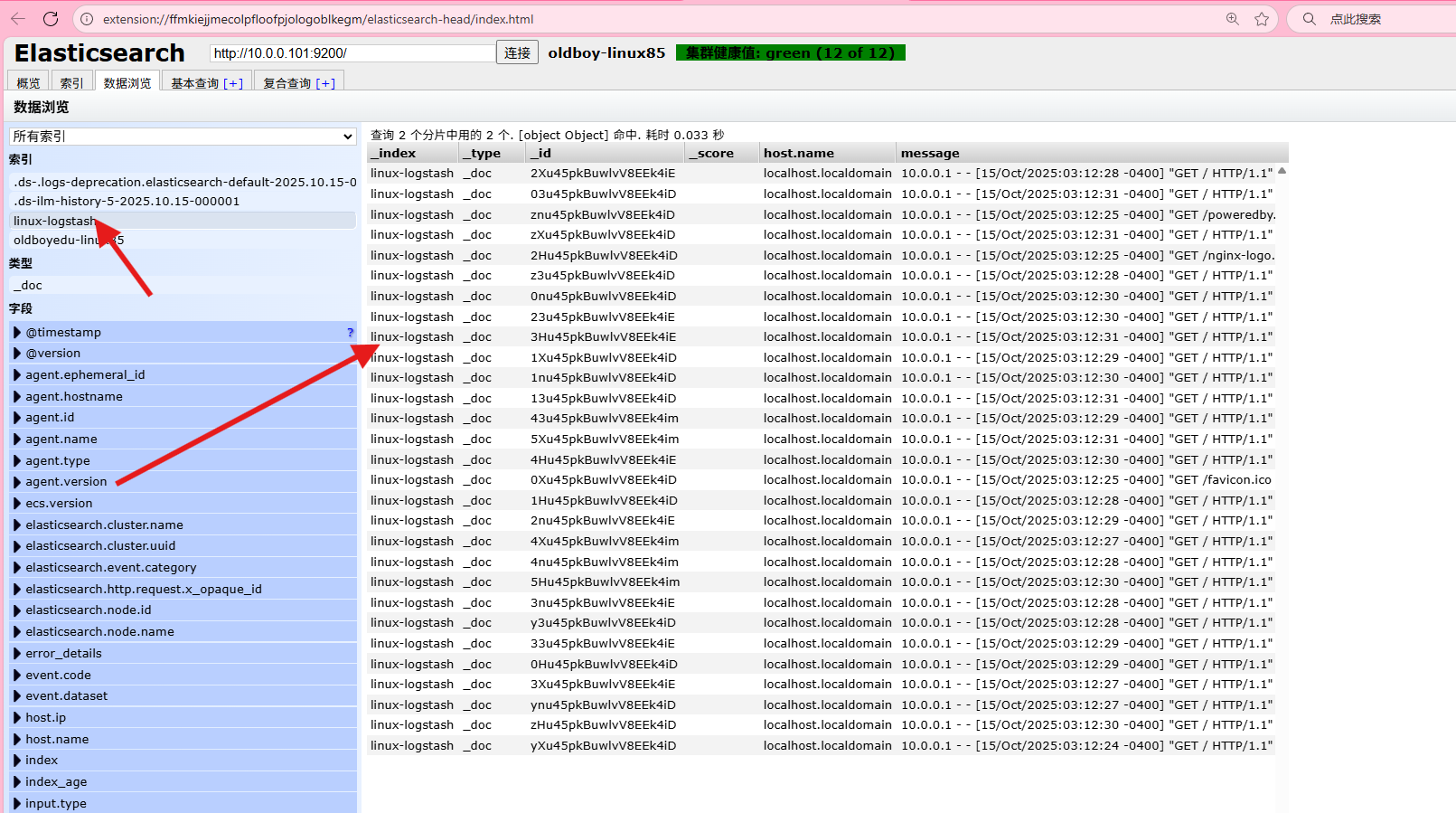Image resolution: width=1456 pixels, height=813 pixels.
Task: Click the search magnifier icon in search box
Action: (x=1309, y=19)
